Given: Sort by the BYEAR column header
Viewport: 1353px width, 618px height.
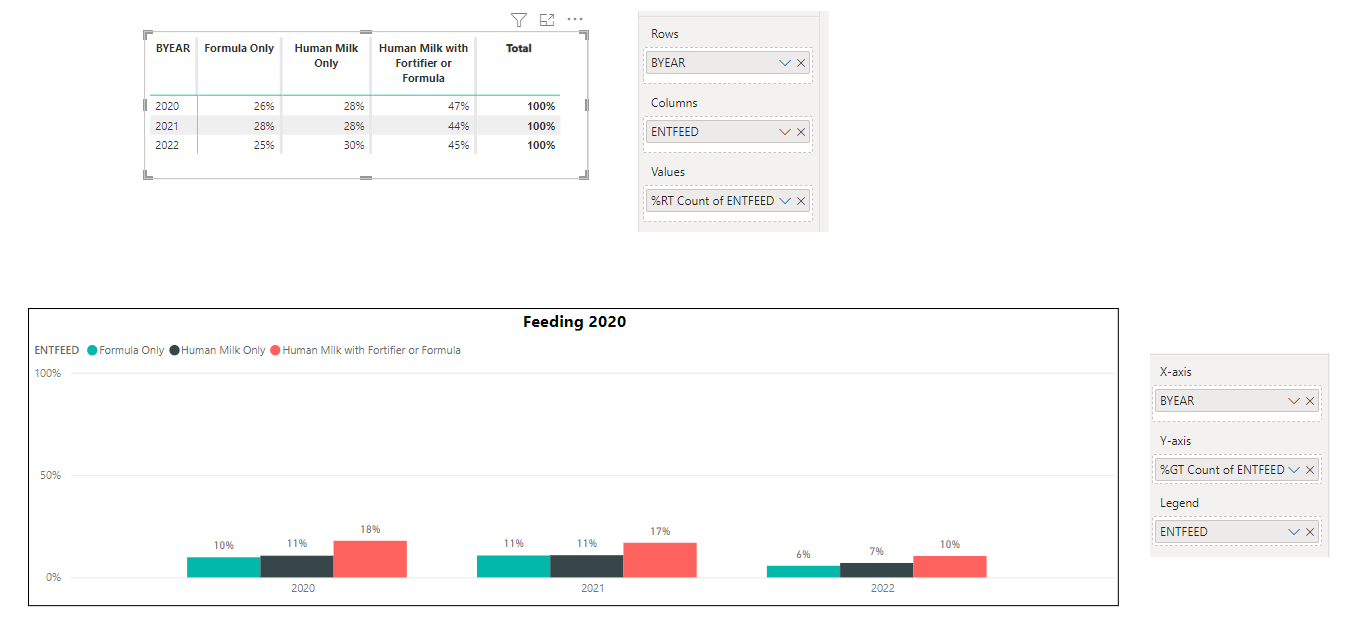Looking at the screenshot, I should (x=172, y=48).
